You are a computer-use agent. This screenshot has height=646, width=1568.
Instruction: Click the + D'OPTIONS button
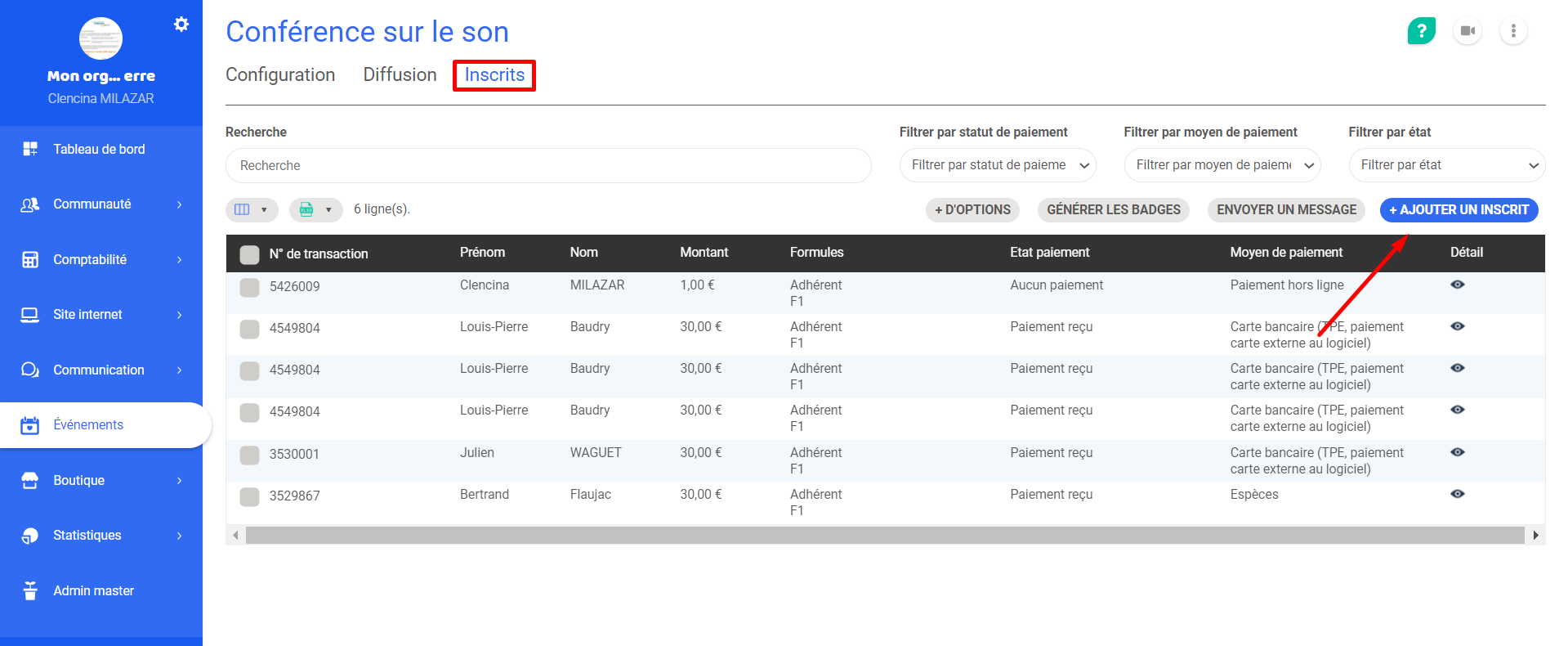tap(972, 210)
